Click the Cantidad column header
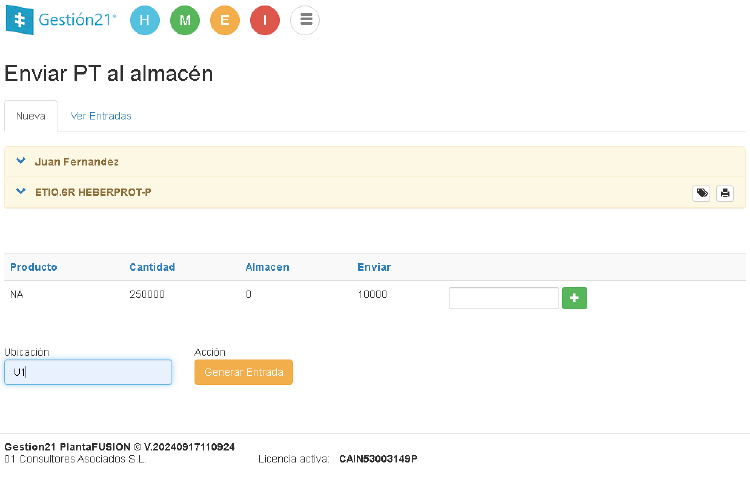This screenshot has height=485, width=750. coord(152,267)
